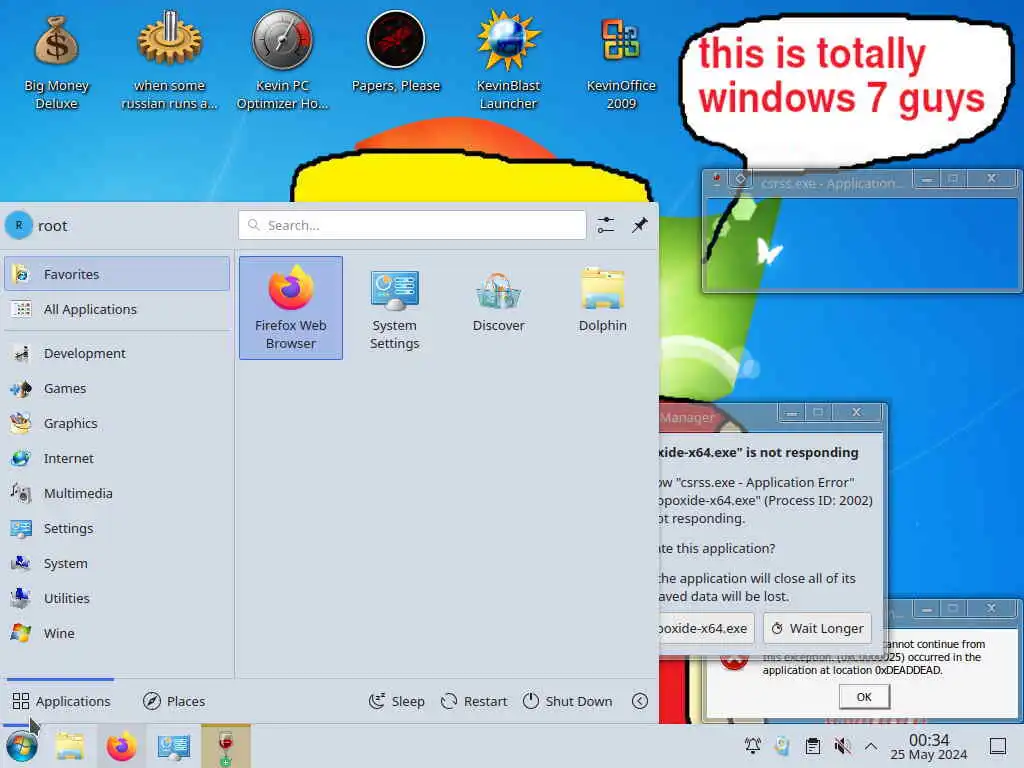Open System Settings from taskbar
The width and height of the screenshot is (1024, 768).
(x=173, y=746)
